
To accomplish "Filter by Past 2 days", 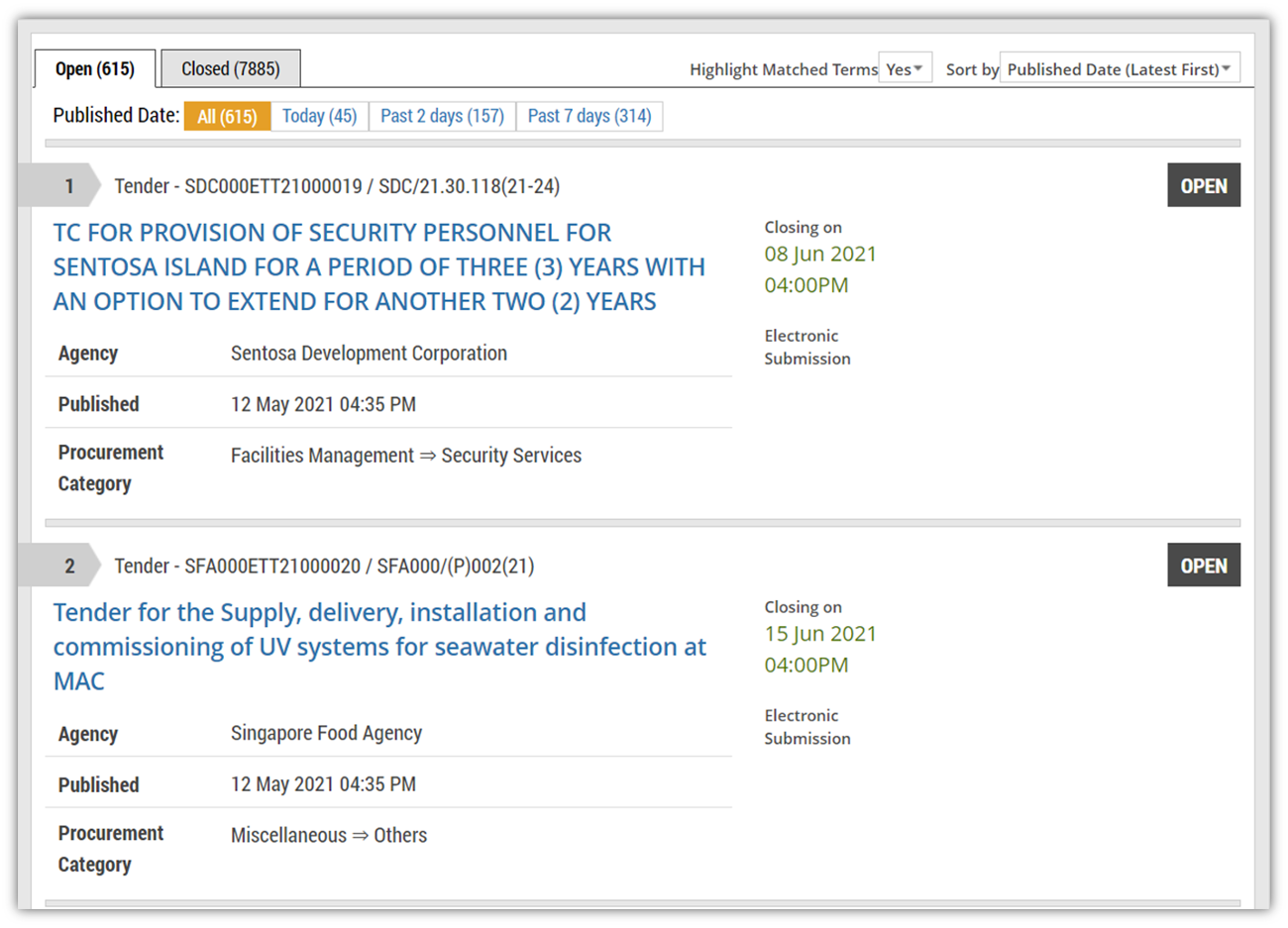I will (x=442, y=115).
